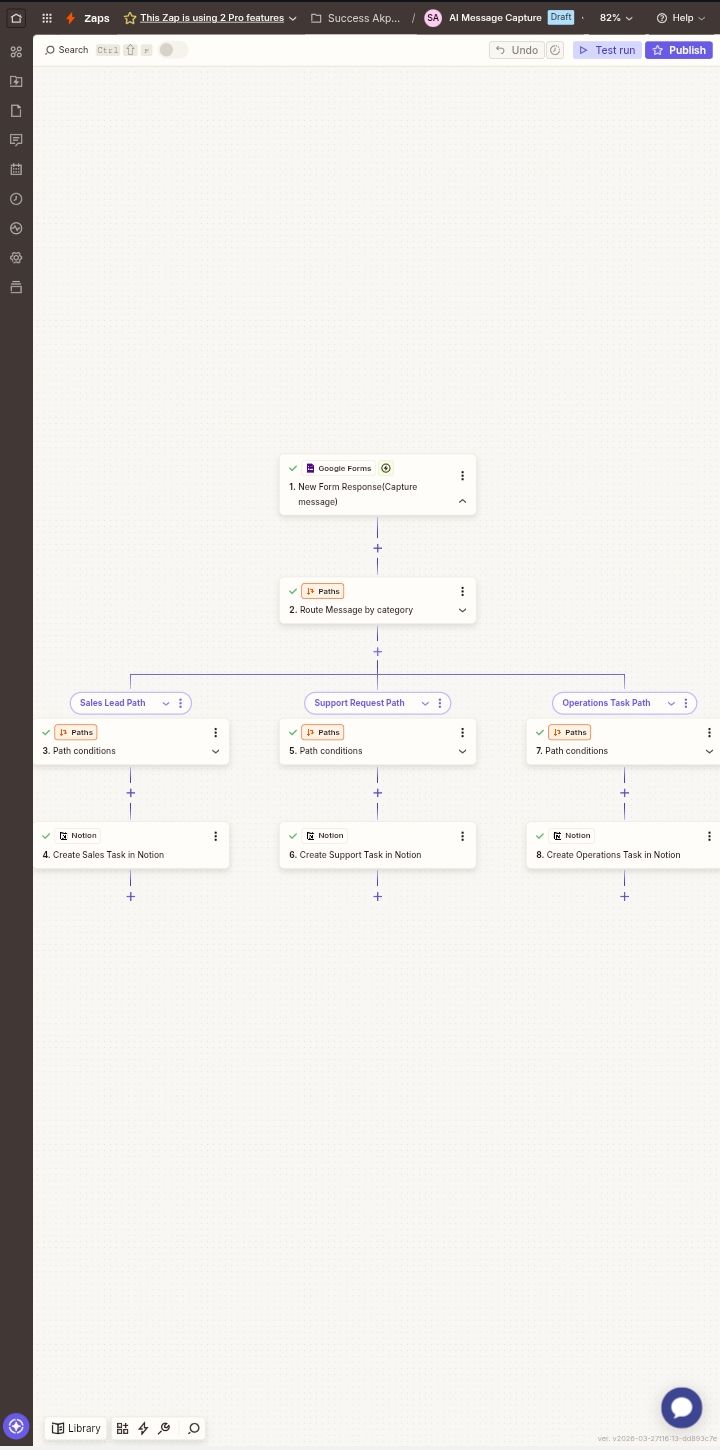Click the search magnifier in bottom toolbar
Viewport: 720px width, 1450px height.
[194, 1428]
